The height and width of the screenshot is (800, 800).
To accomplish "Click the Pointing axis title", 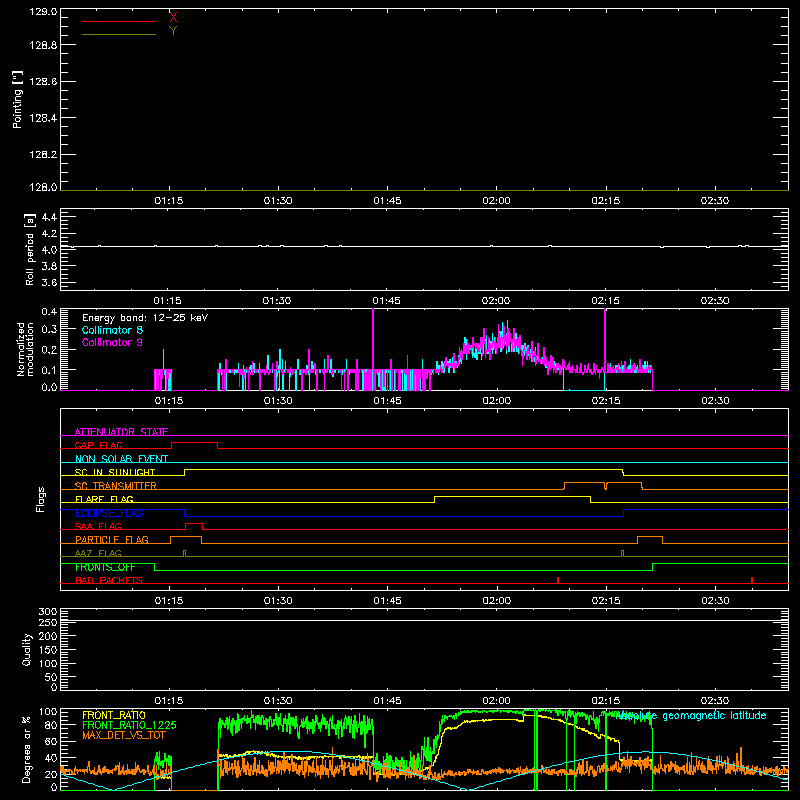I will tap(17, 99).
